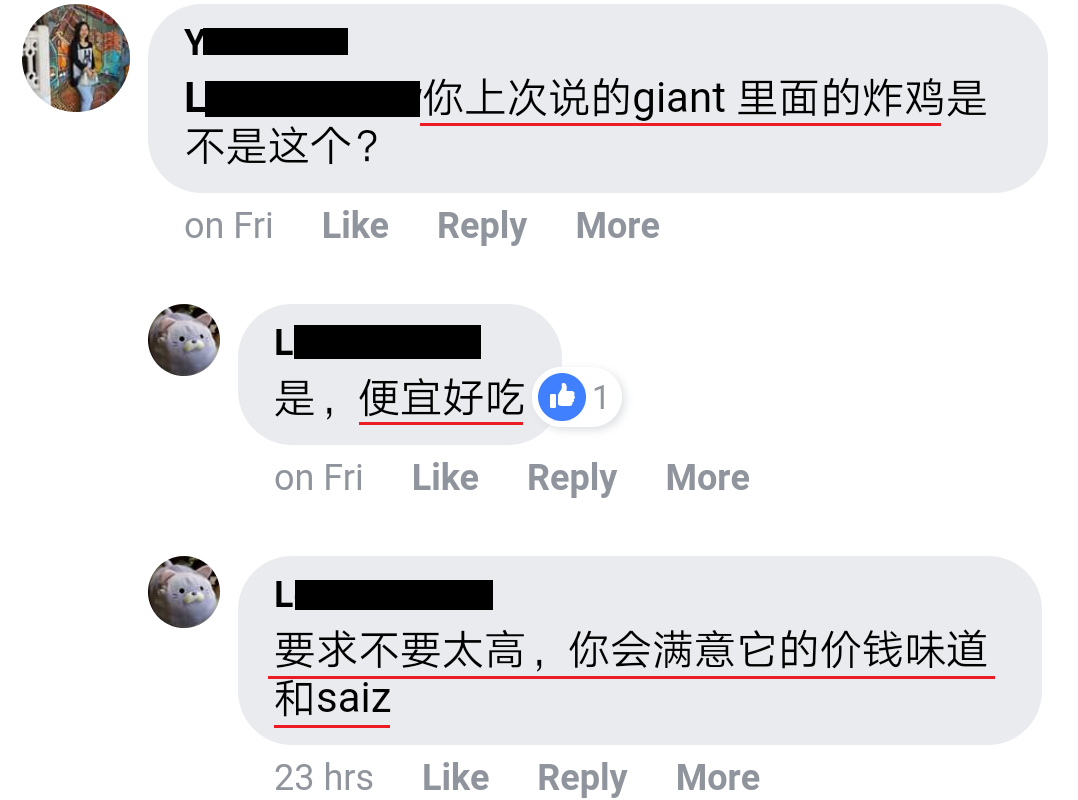Click the '23 hrs' timestamp
The image size is (1078, 800).
coord(324,777)
